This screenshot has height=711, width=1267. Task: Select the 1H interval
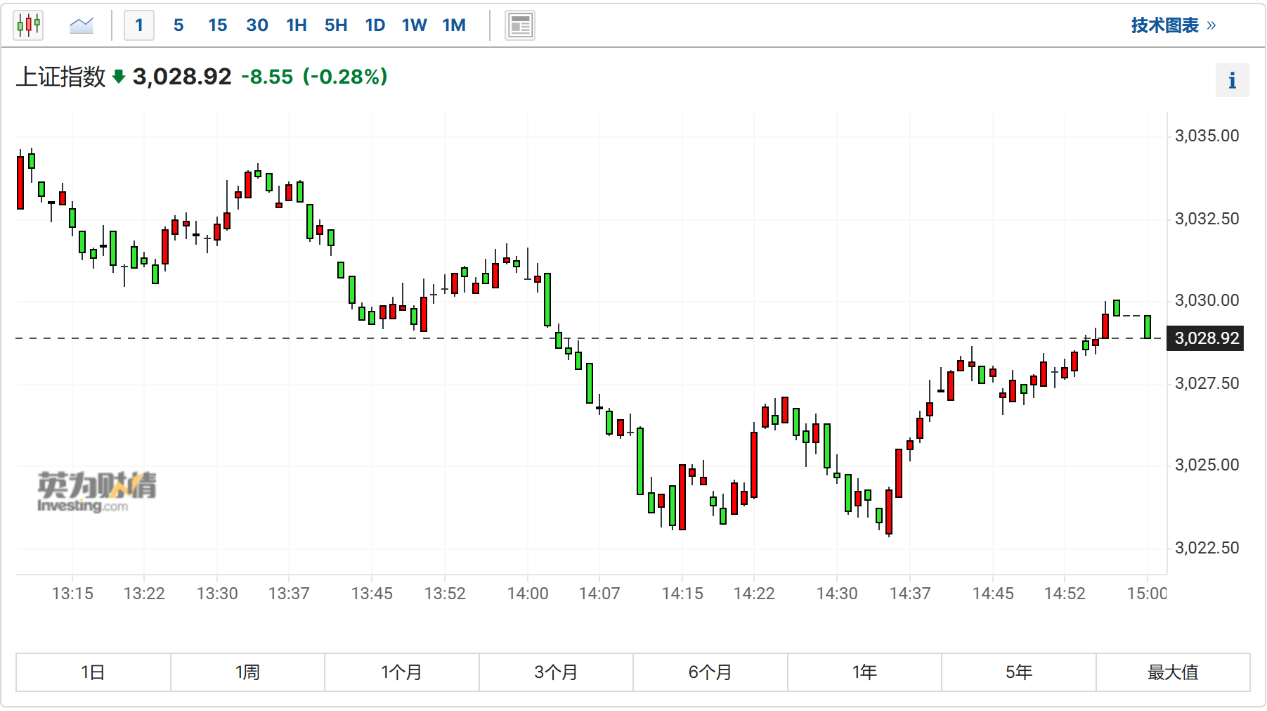[x=296, y=25]
